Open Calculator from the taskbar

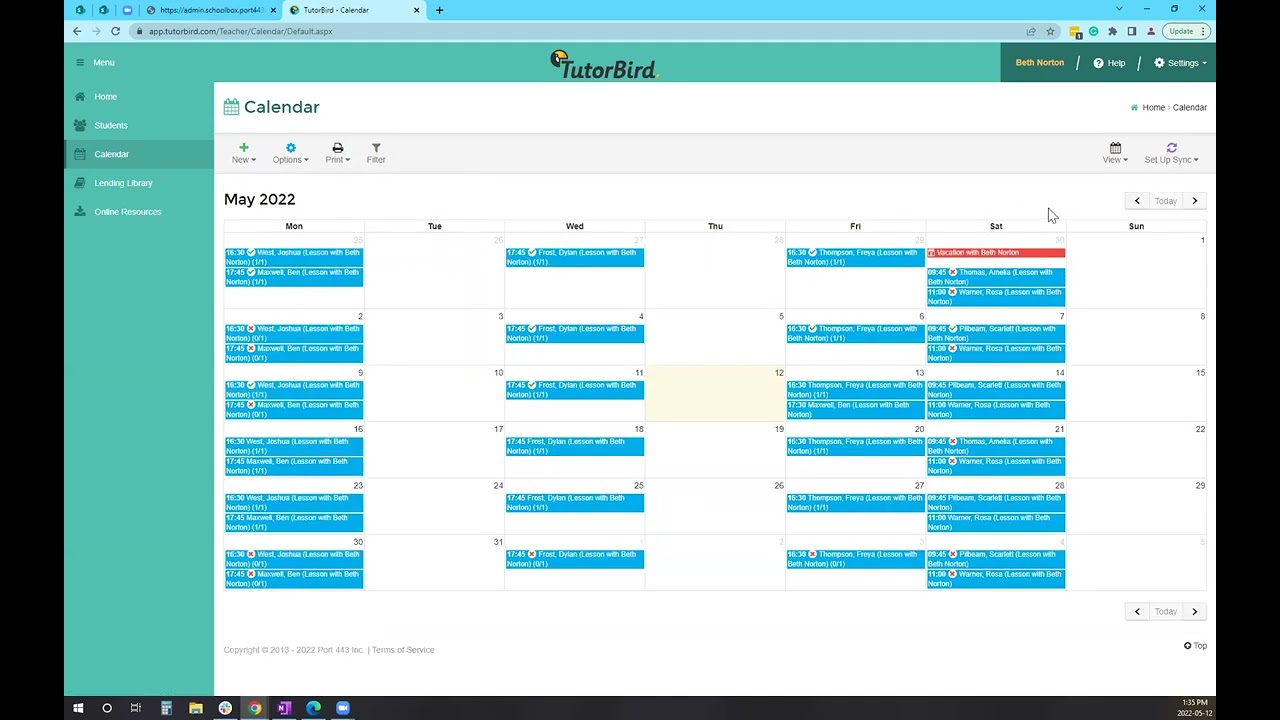[x=166, y=708]
